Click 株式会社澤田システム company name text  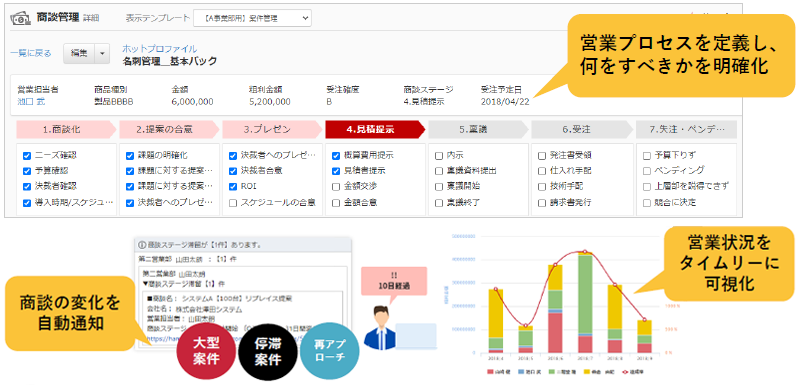click(209, 309)
